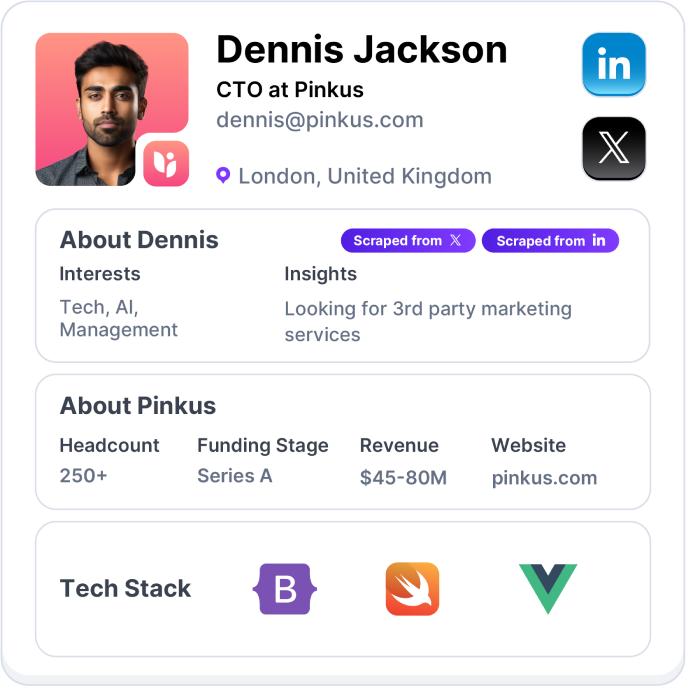Click the Series A funding stage value

point(235,476)
